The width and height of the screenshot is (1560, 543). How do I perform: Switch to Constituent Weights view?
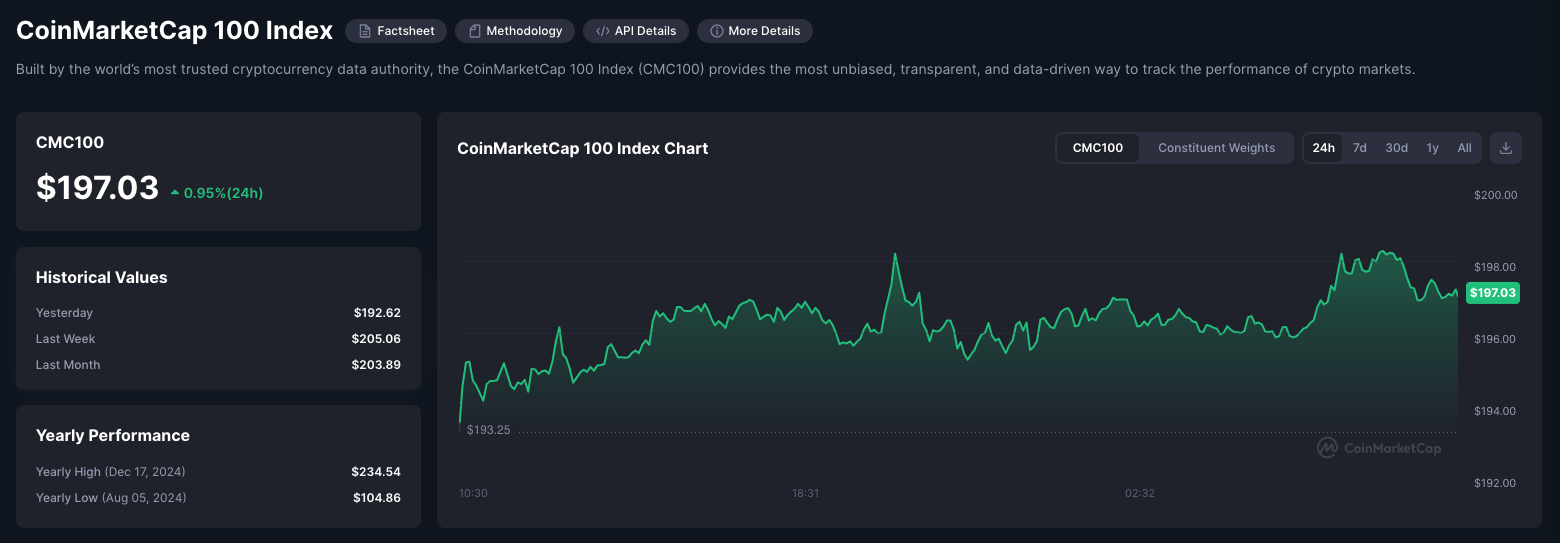(1216, 148)
